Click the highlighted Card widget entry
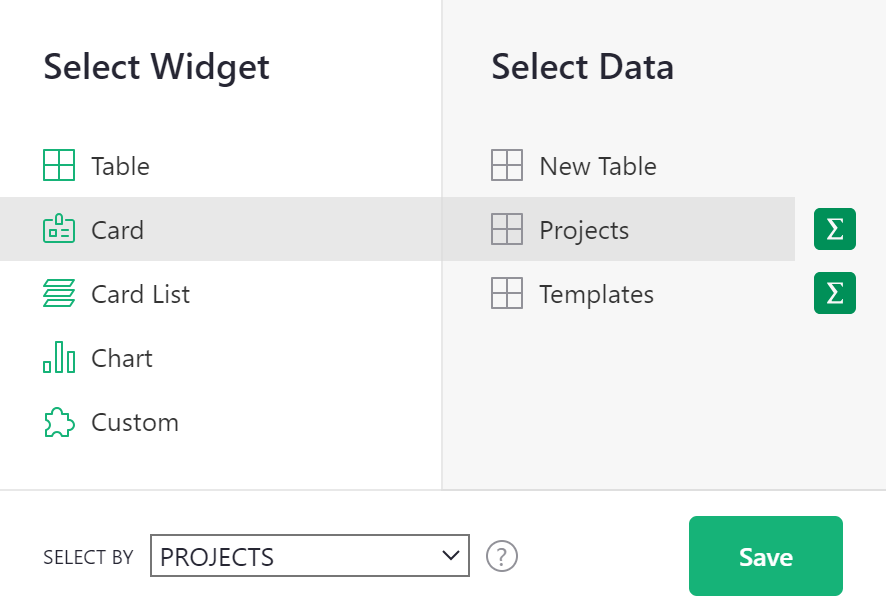The width and height of the screenshot is (886, 616). [x=118, y=229]
